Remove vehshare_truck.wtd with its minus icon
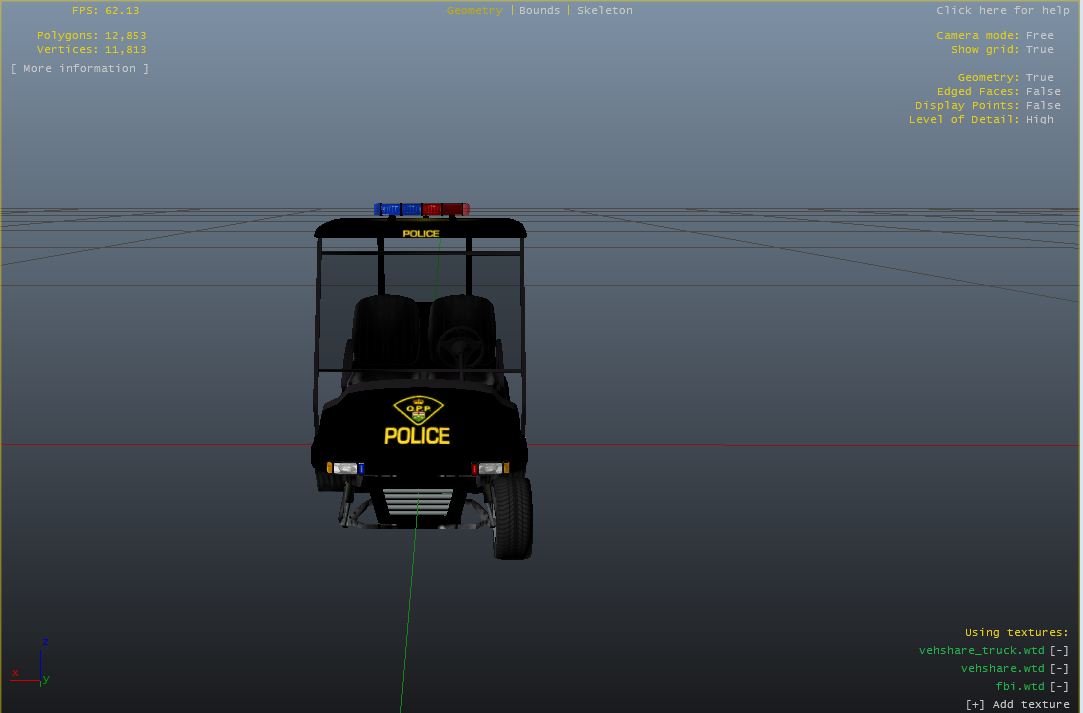1083x713 pixels. tap(1058, 650)
